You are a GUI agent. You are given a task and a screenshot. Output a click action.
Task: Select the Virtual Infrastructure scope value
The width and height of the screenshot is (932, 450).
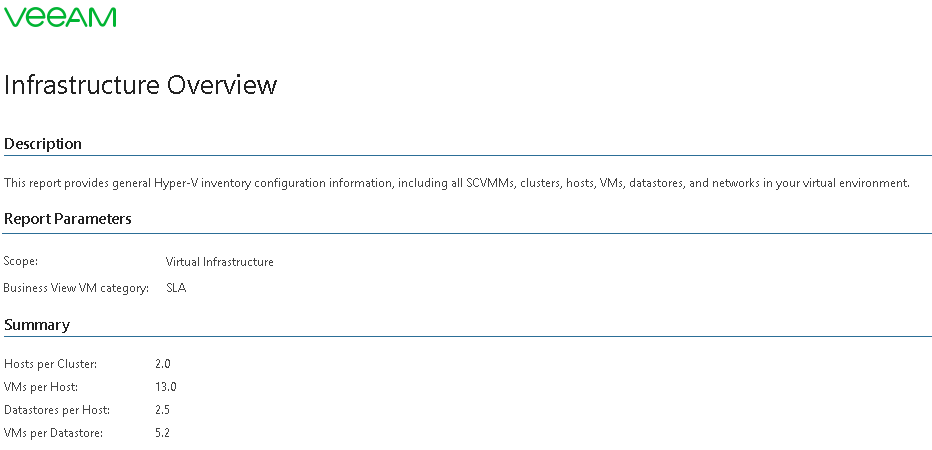pos(219,262)
